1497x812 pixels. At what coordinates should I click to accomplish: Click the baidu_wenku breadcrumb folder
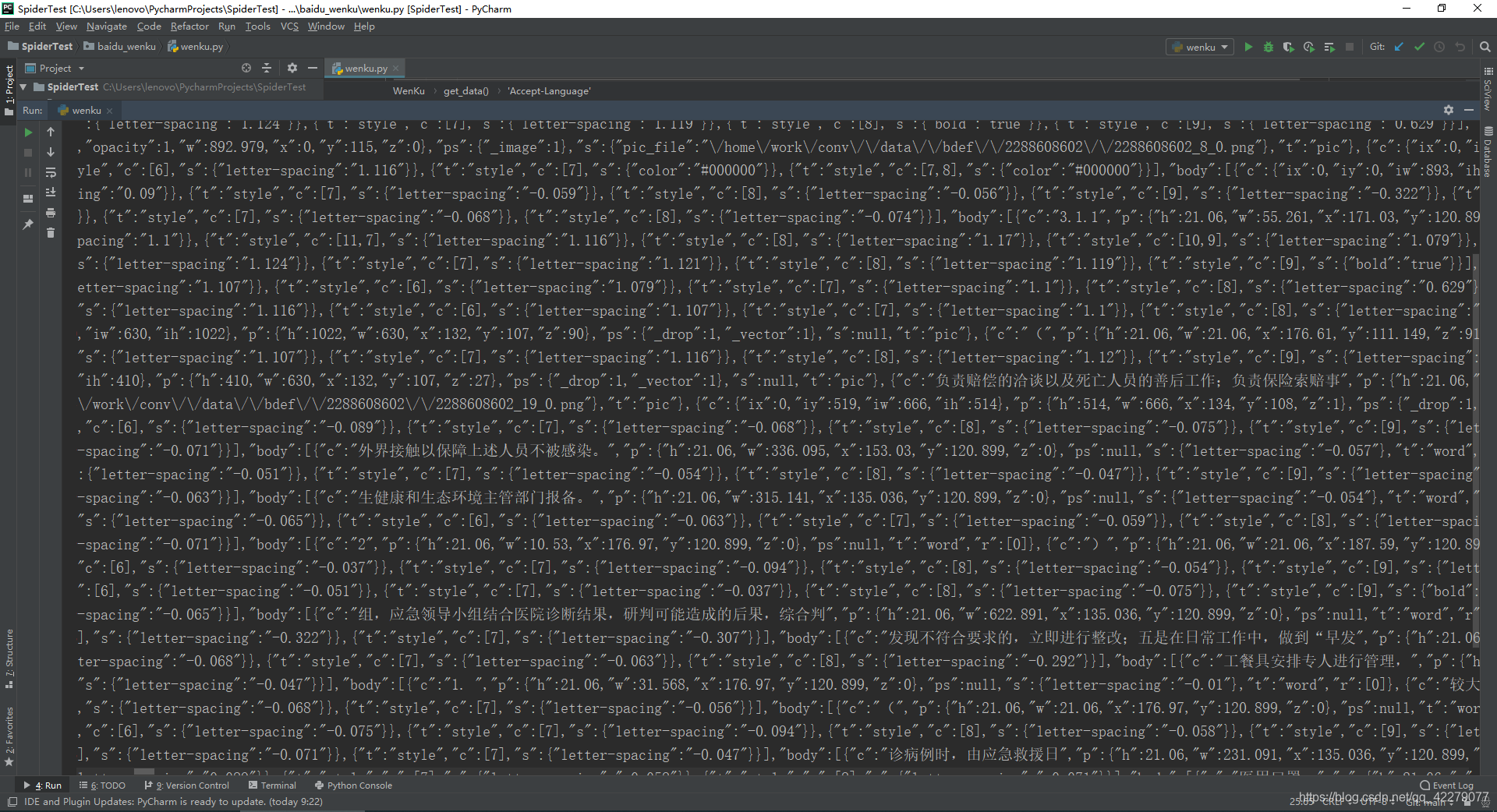[x=120, y=46]
